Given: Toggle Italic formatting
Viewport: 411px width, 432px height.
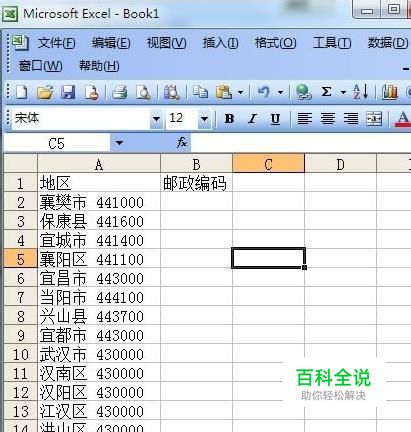Looking at the screenshot, I should [x=252, y=119].
